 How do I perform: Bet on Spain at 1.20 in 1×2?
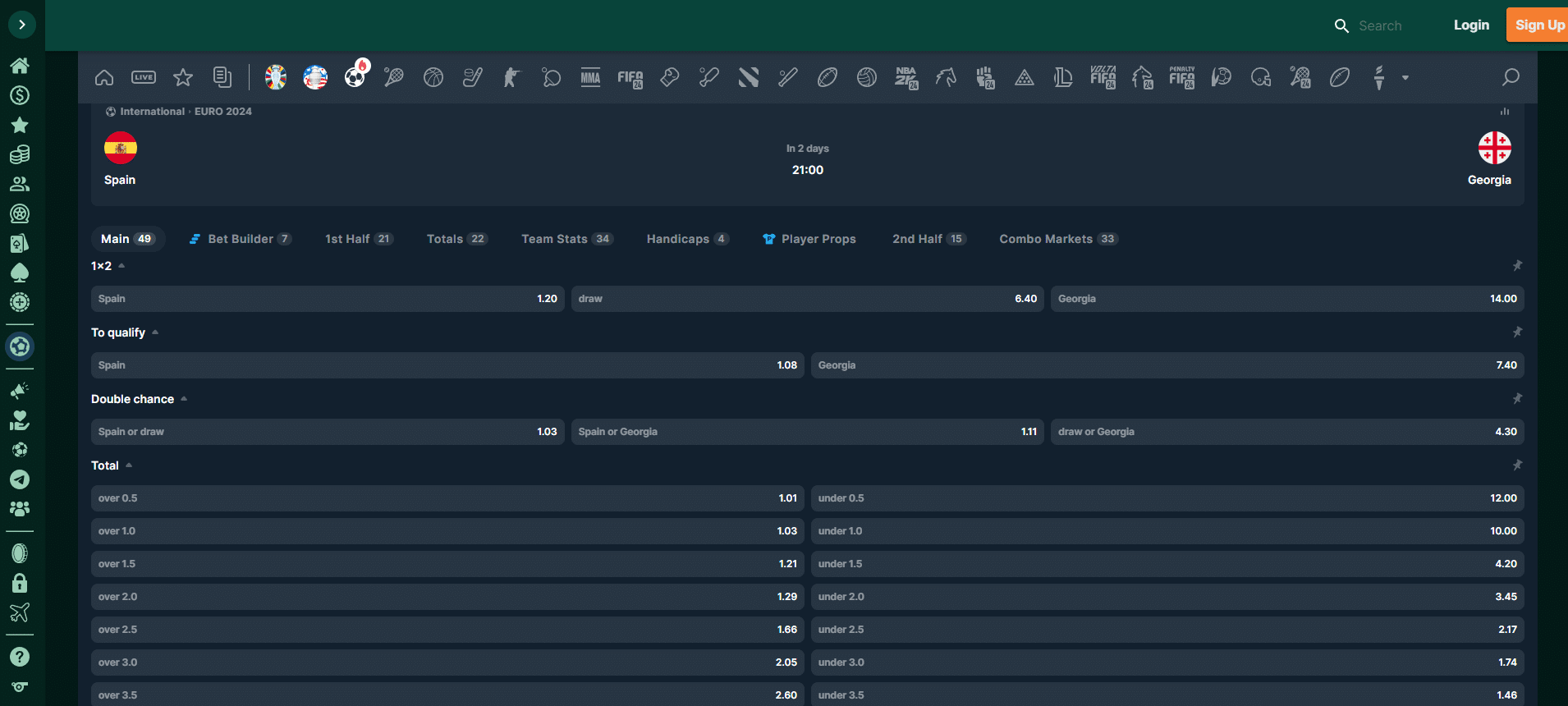click(x=328, y=299)
